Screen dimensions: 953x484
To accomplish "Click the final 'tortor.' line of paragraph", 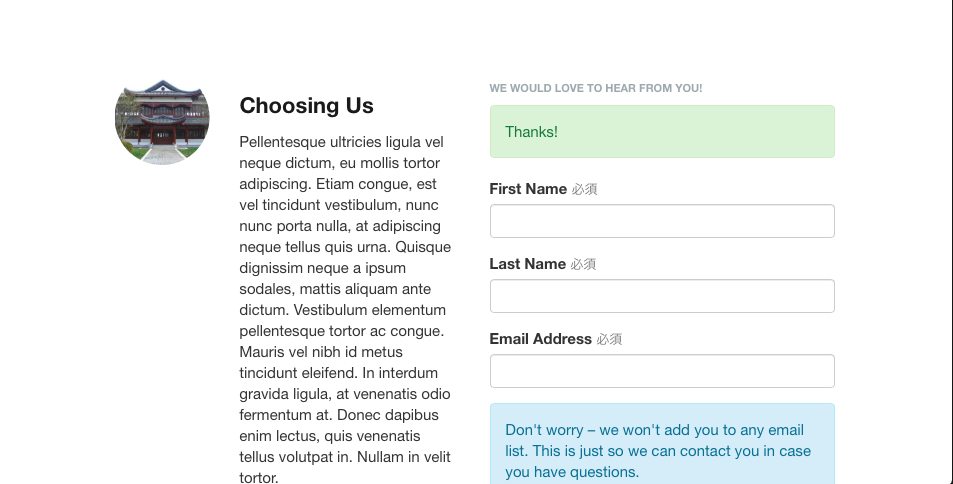I will [x=259, y=478].
